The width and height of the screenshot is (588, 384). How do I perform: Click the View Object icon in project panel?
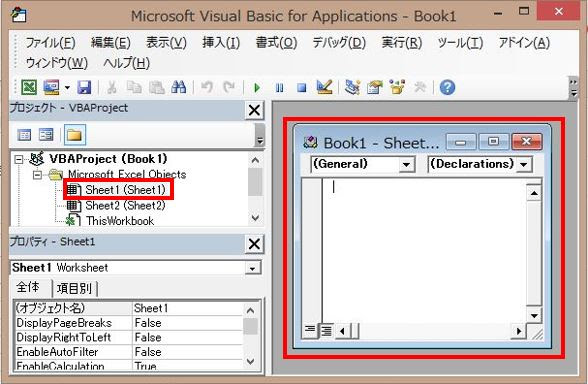coord(46,135)
